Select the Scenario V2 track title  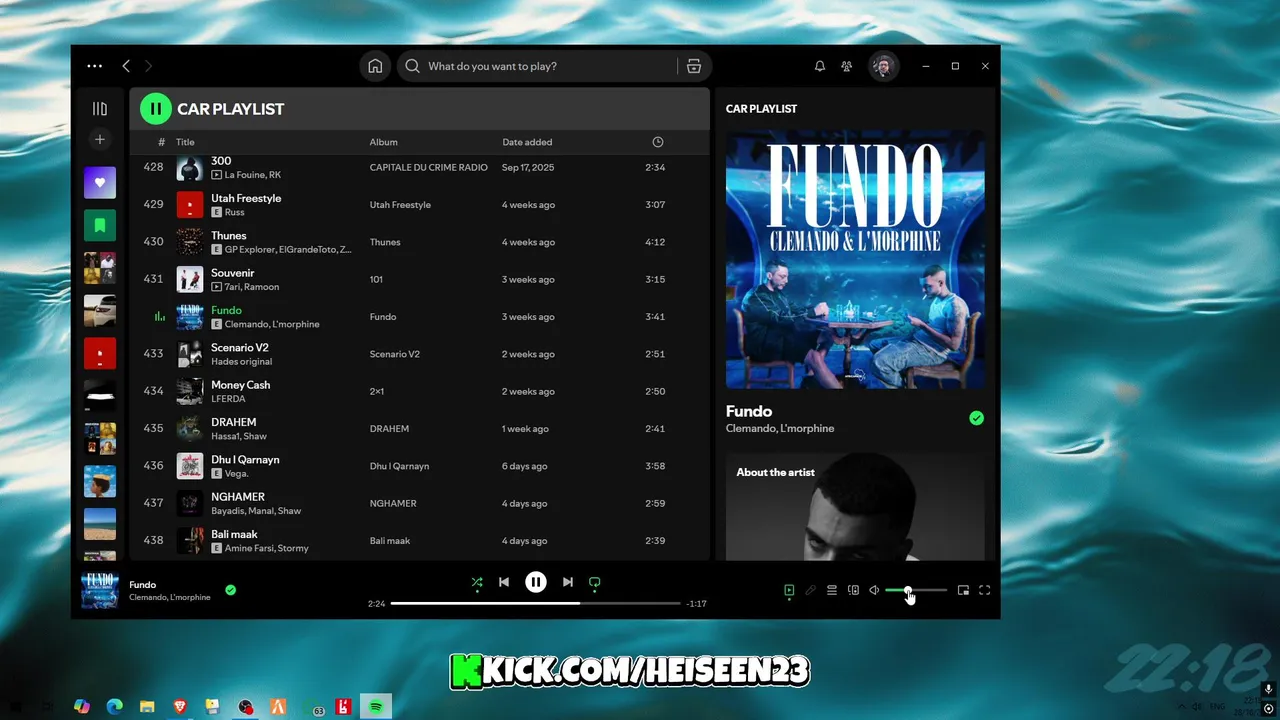point(240,347)
